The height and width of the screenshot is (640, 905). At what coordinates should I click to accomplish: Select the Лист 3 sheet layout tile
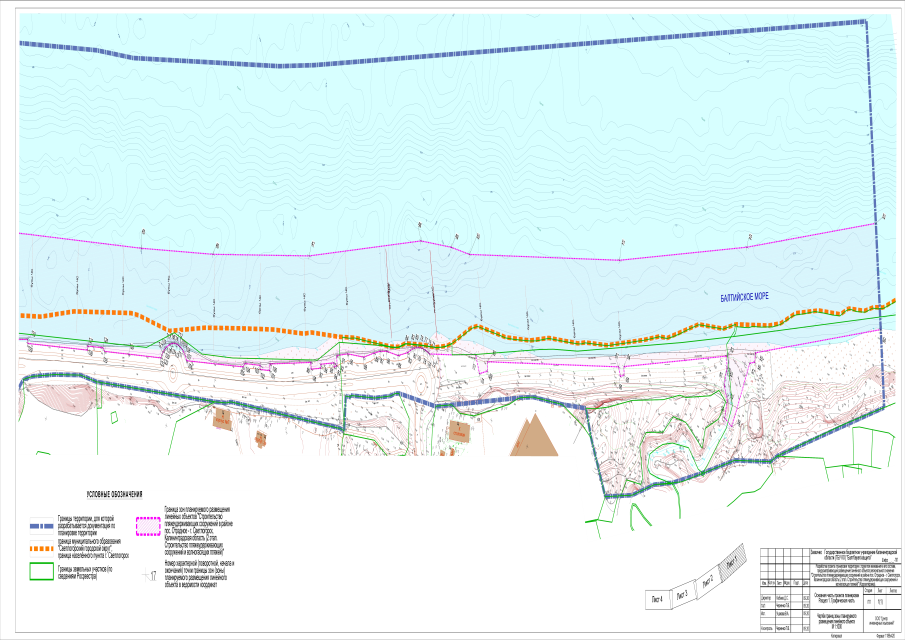(682, 594)
